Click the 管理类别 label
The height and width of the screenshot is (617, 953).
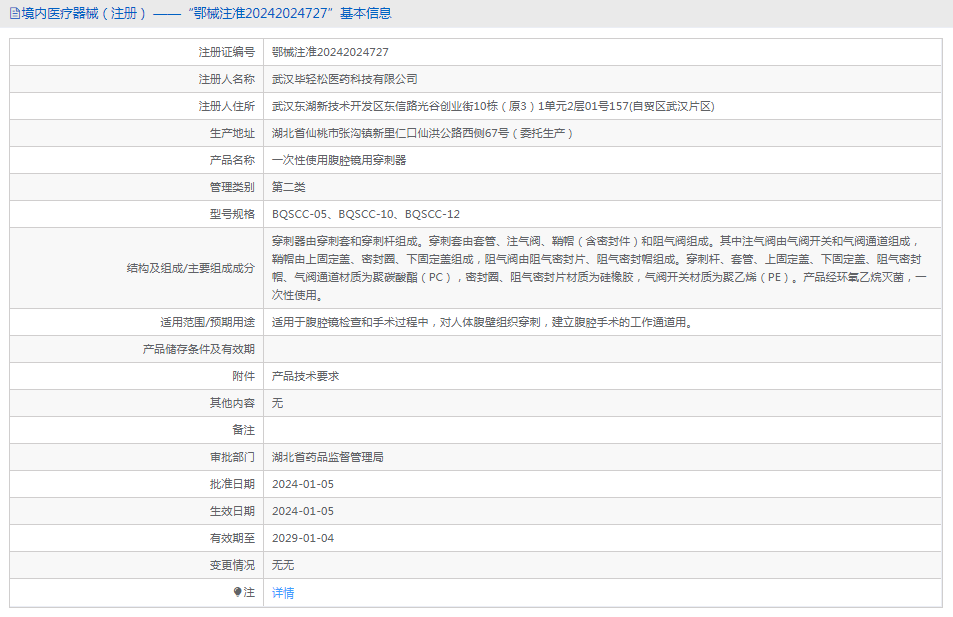click(232, 187)
